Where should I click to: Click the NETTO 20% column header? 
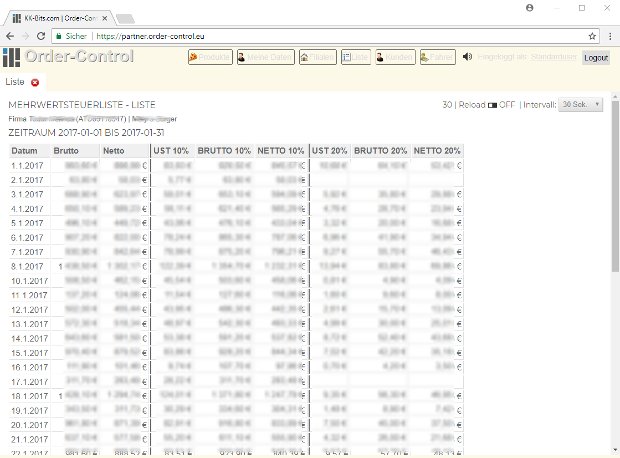(x=437, y=151)
